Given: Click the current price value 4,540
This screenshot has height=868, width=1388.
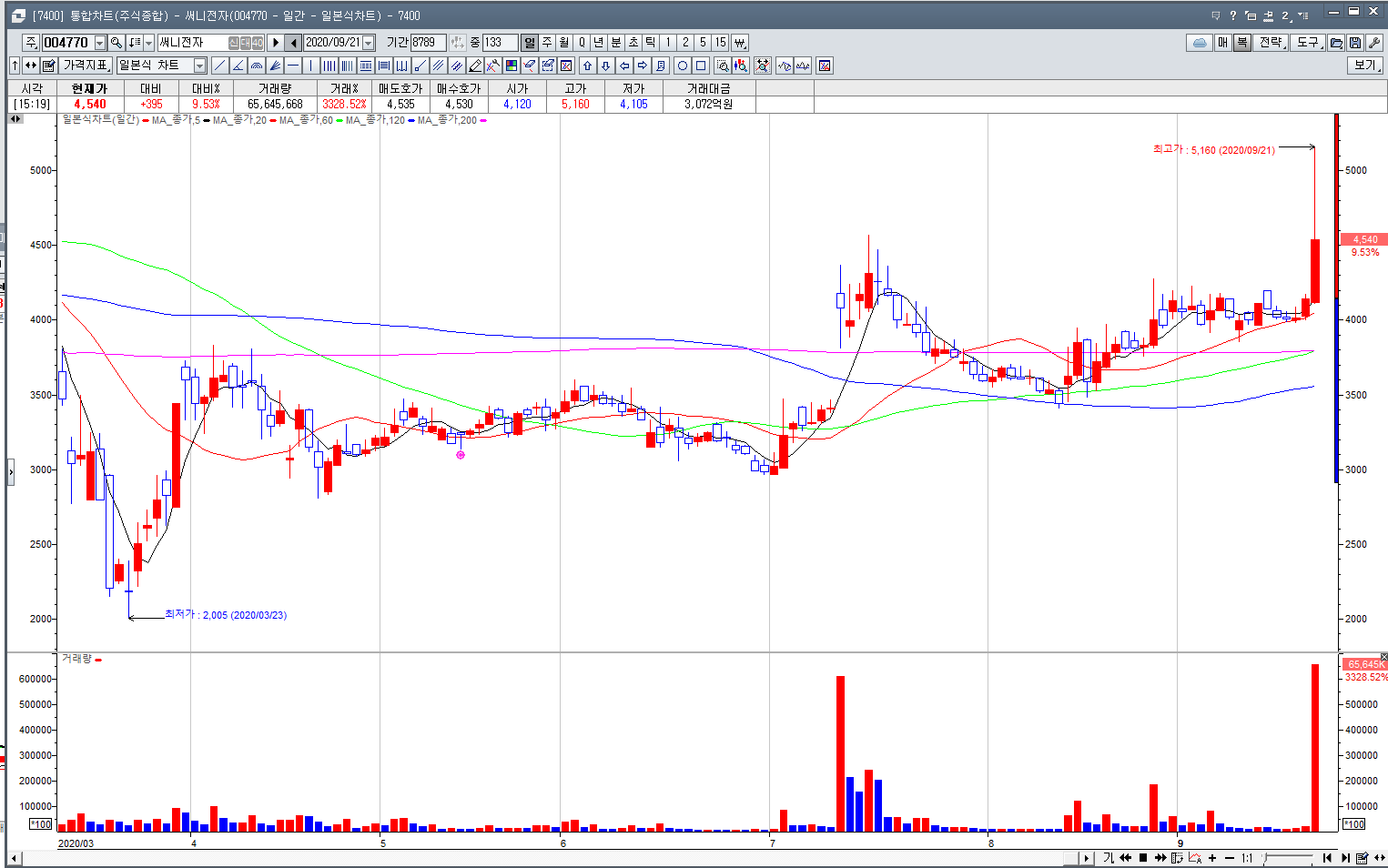Looking at the screenshot, I should tap(90, 105).
